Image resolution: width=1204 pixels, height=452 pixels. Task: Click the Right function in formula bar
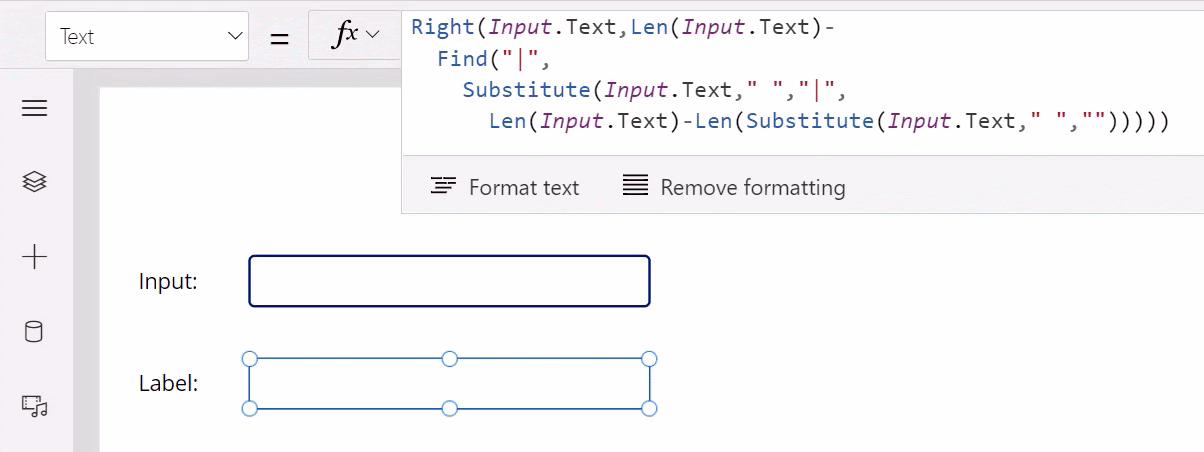[x=443, y=28]
